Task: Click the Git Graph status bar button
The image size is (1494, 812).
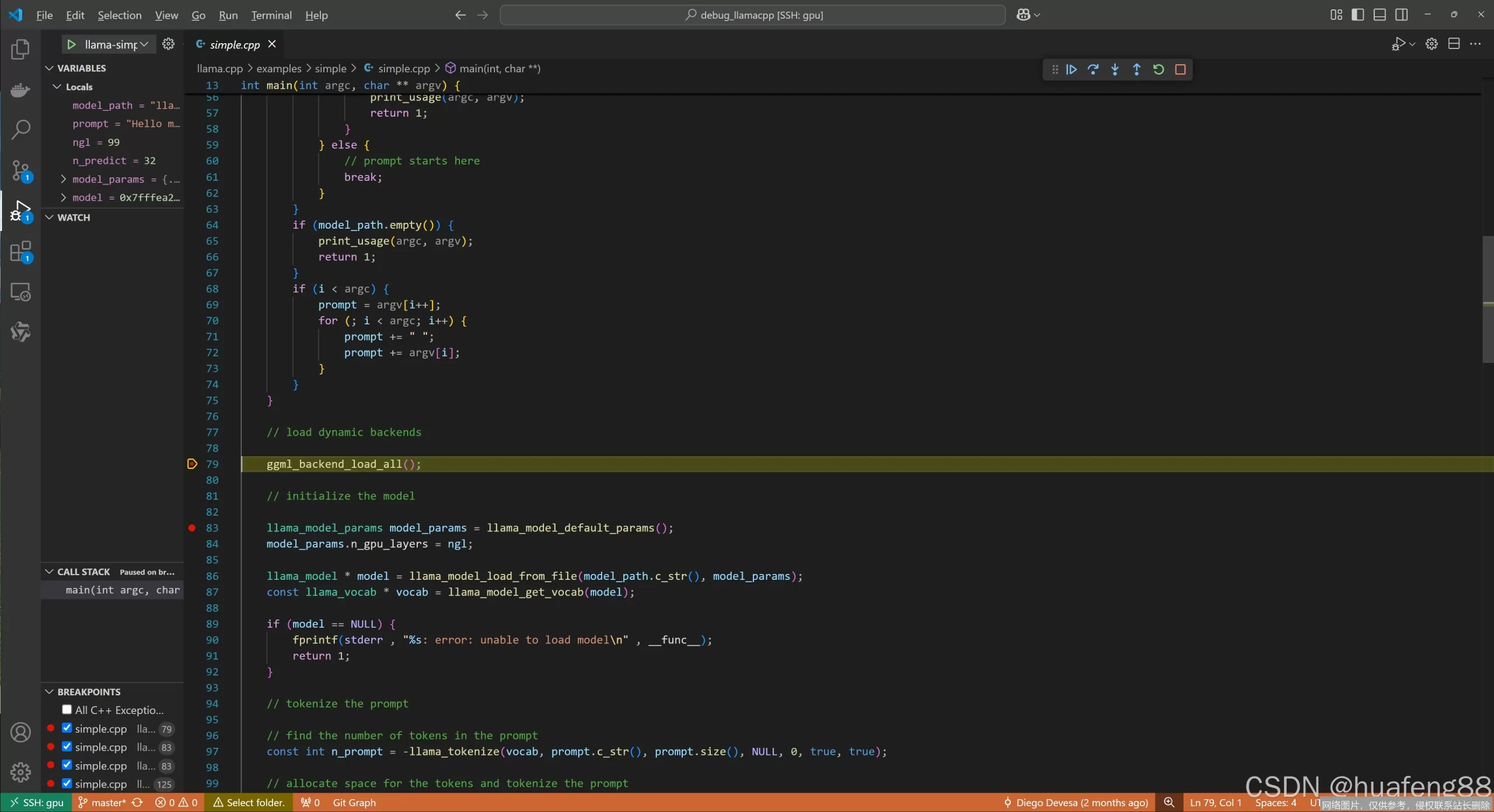Action: coord(354,803)
